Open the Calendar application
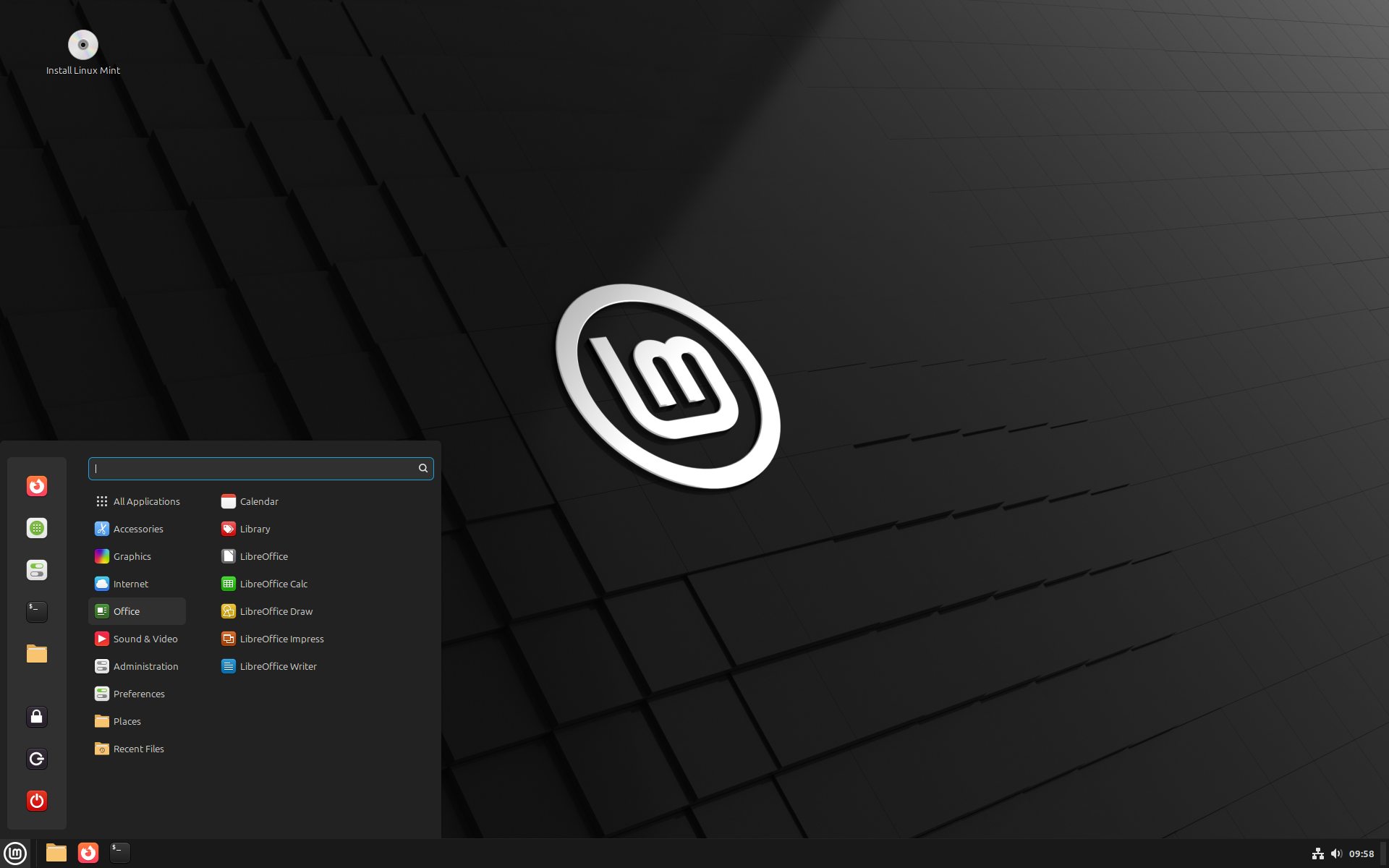 [x=258, y=500]
